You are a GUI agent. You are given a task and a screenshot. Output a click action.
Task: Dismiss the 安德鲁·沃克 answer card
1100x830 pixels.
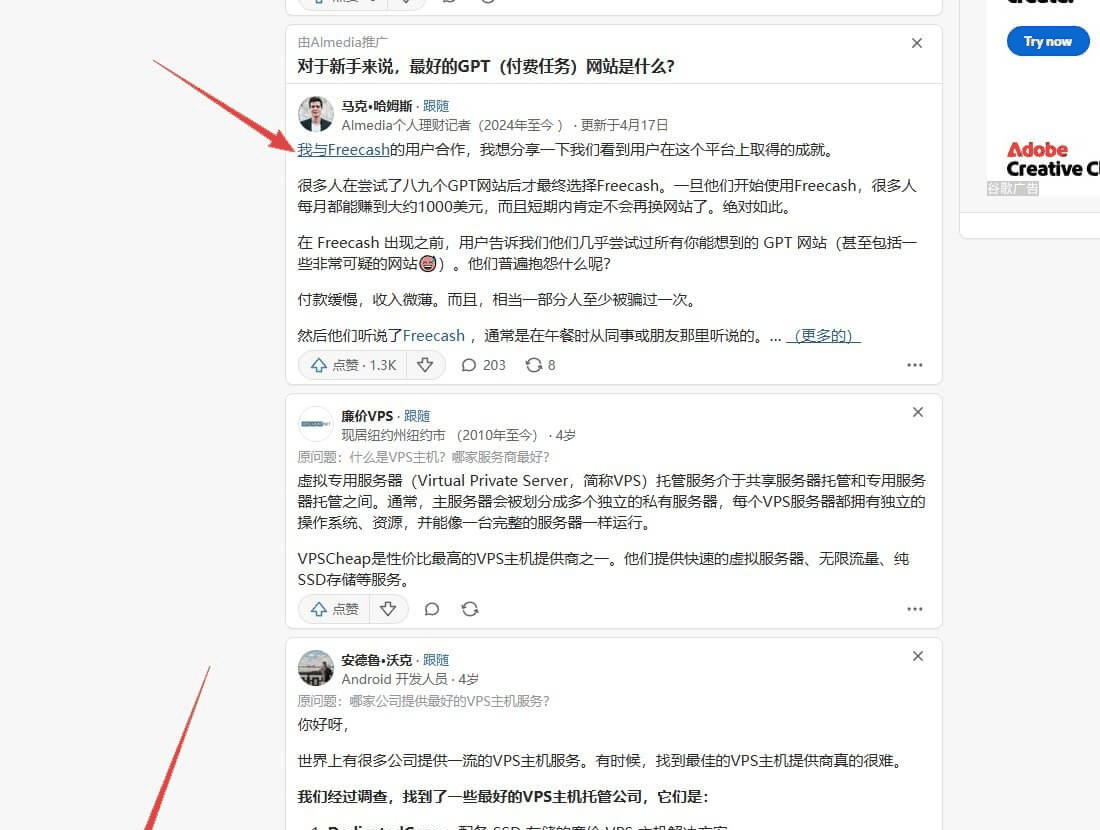[918, 656]
